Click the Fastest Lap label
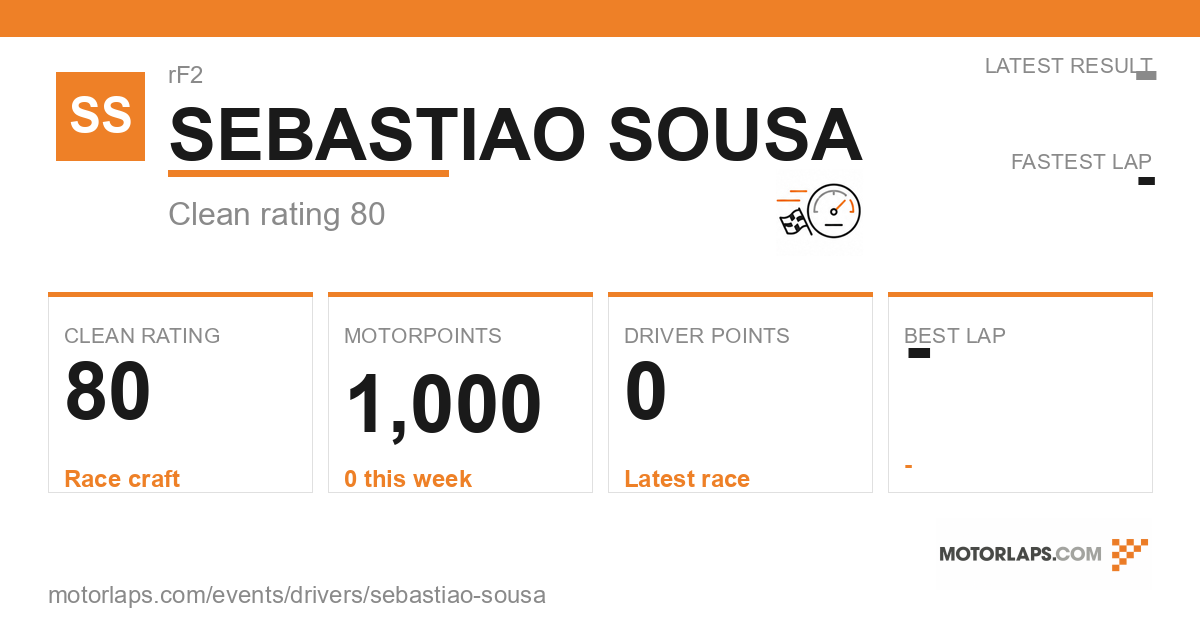 1081,162
